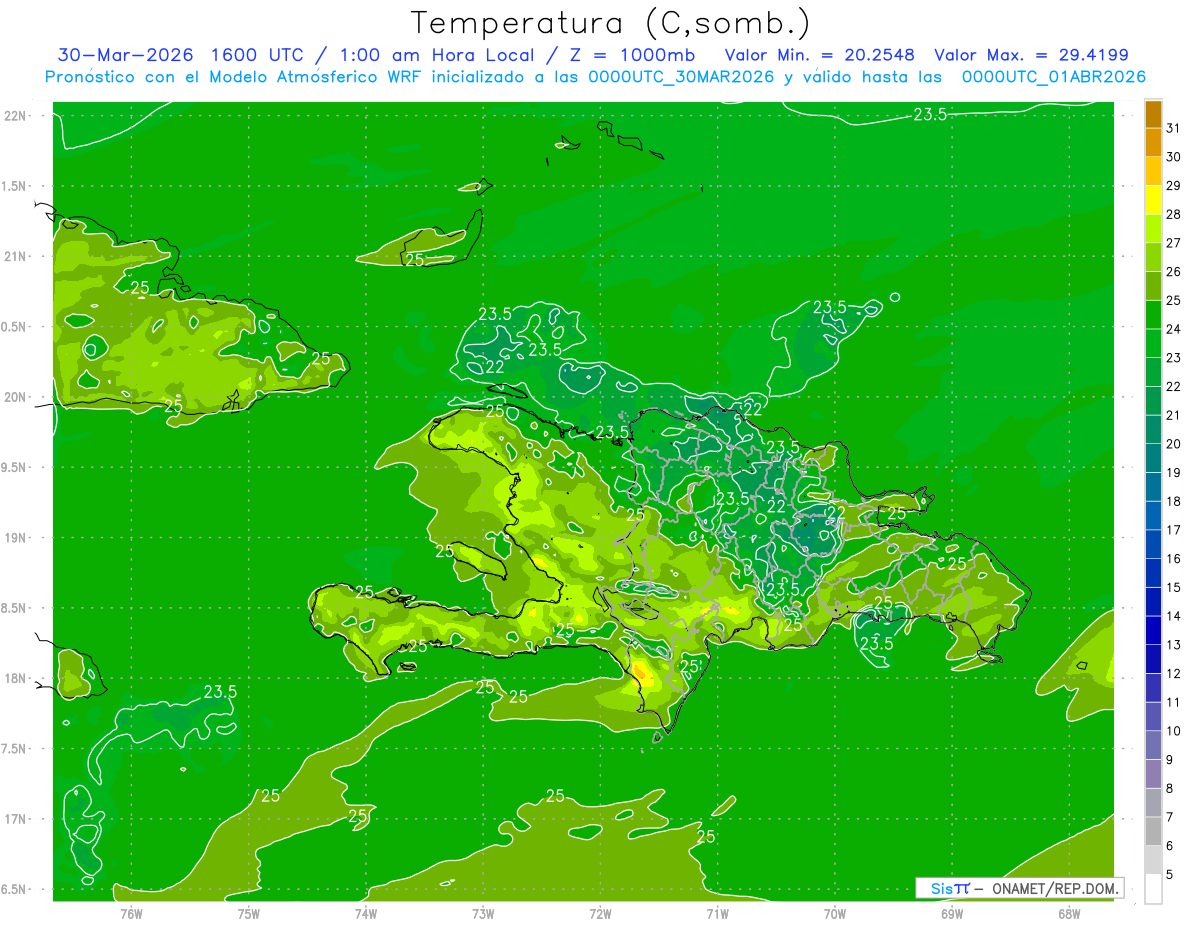Click the 18N latitude axis label
1200x927 pixels.
[x=17, y=678]
